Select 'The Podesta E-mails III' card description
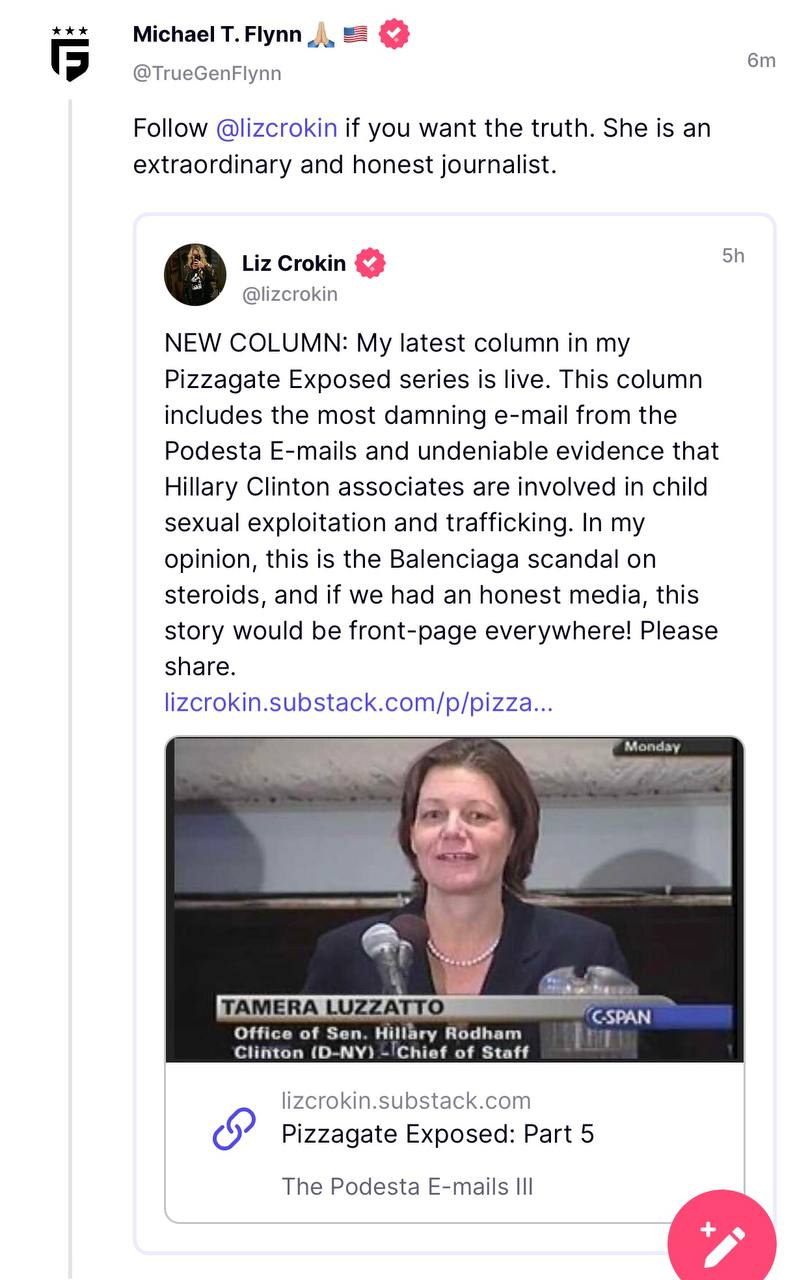The image size is (808, 1280). click(407, 1186)
